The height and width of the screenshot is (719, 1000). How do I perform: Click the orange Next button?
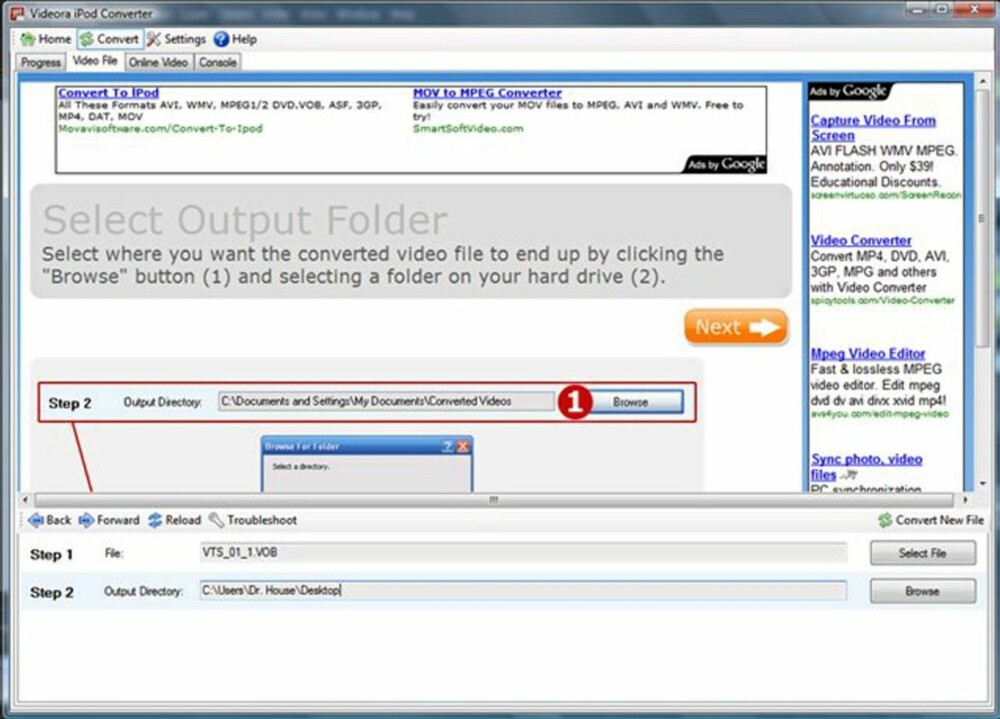(x=736, y=327)
